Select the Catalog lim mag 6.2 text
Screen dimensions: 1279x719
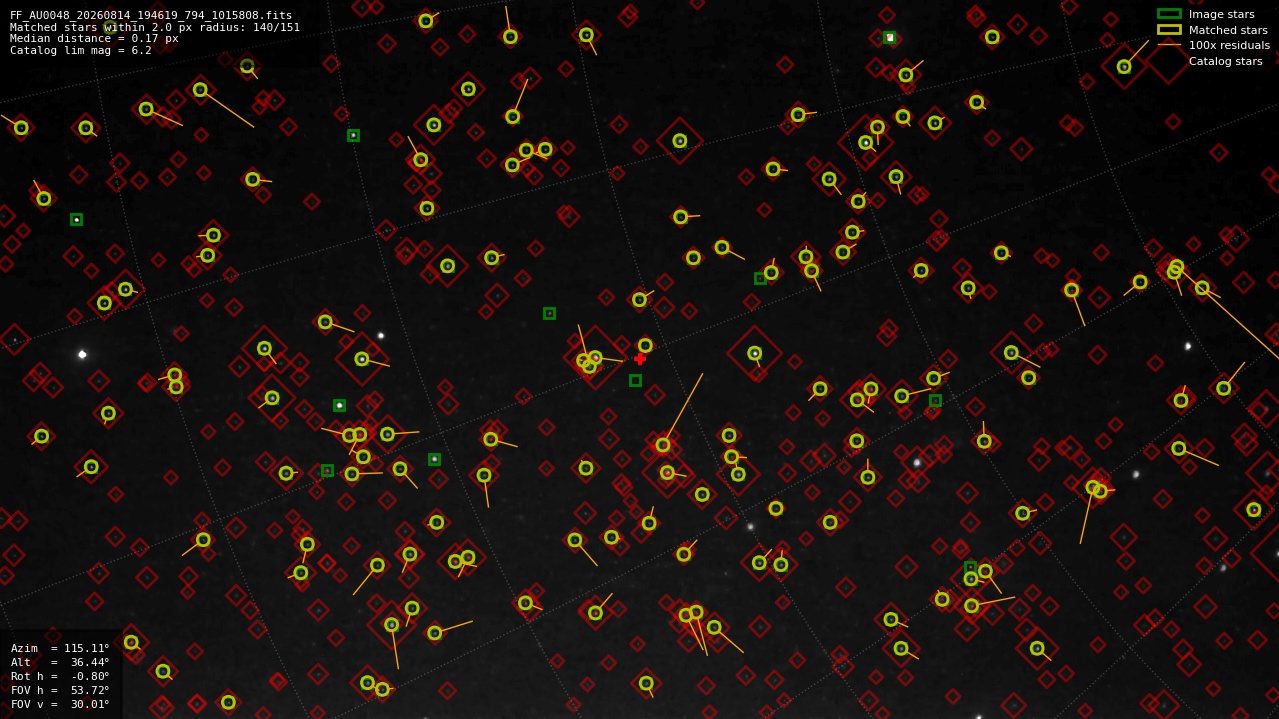(x=81, y=50)
